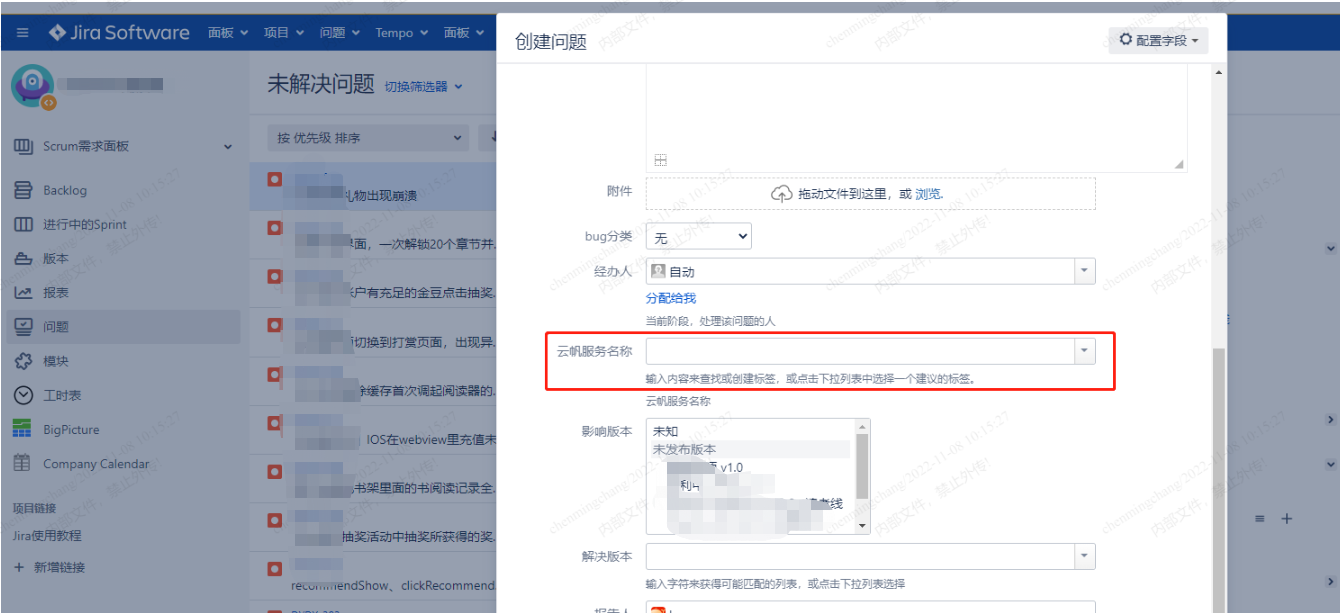The image size is (1340, 613).
Task: Open the hamburger menu in Jira header
Action: pyautogui.click(x=22, y=33)
